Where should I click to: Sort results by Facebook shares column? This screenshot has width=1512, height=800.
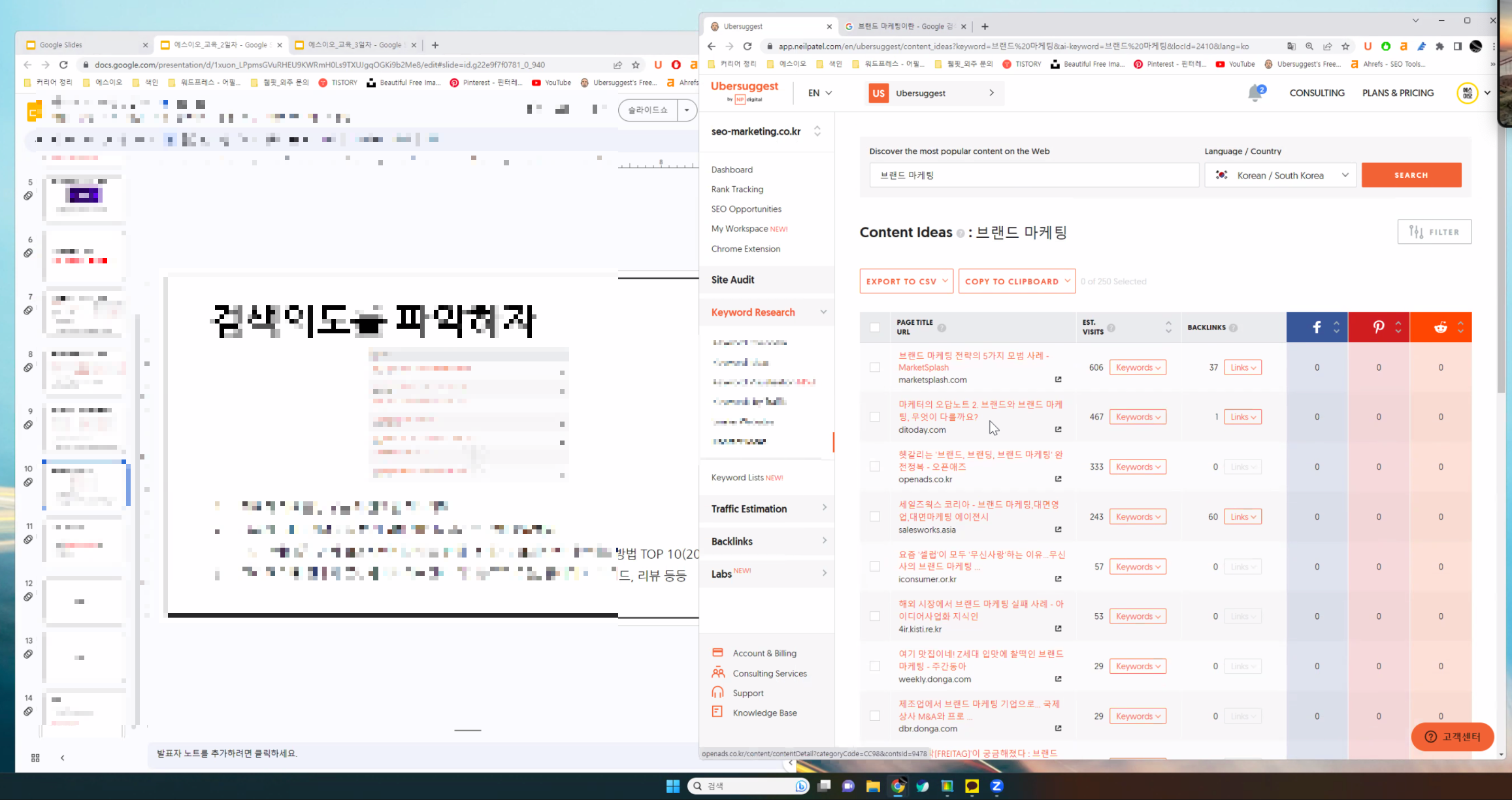pyautogui.click(x=1336, y=327)
